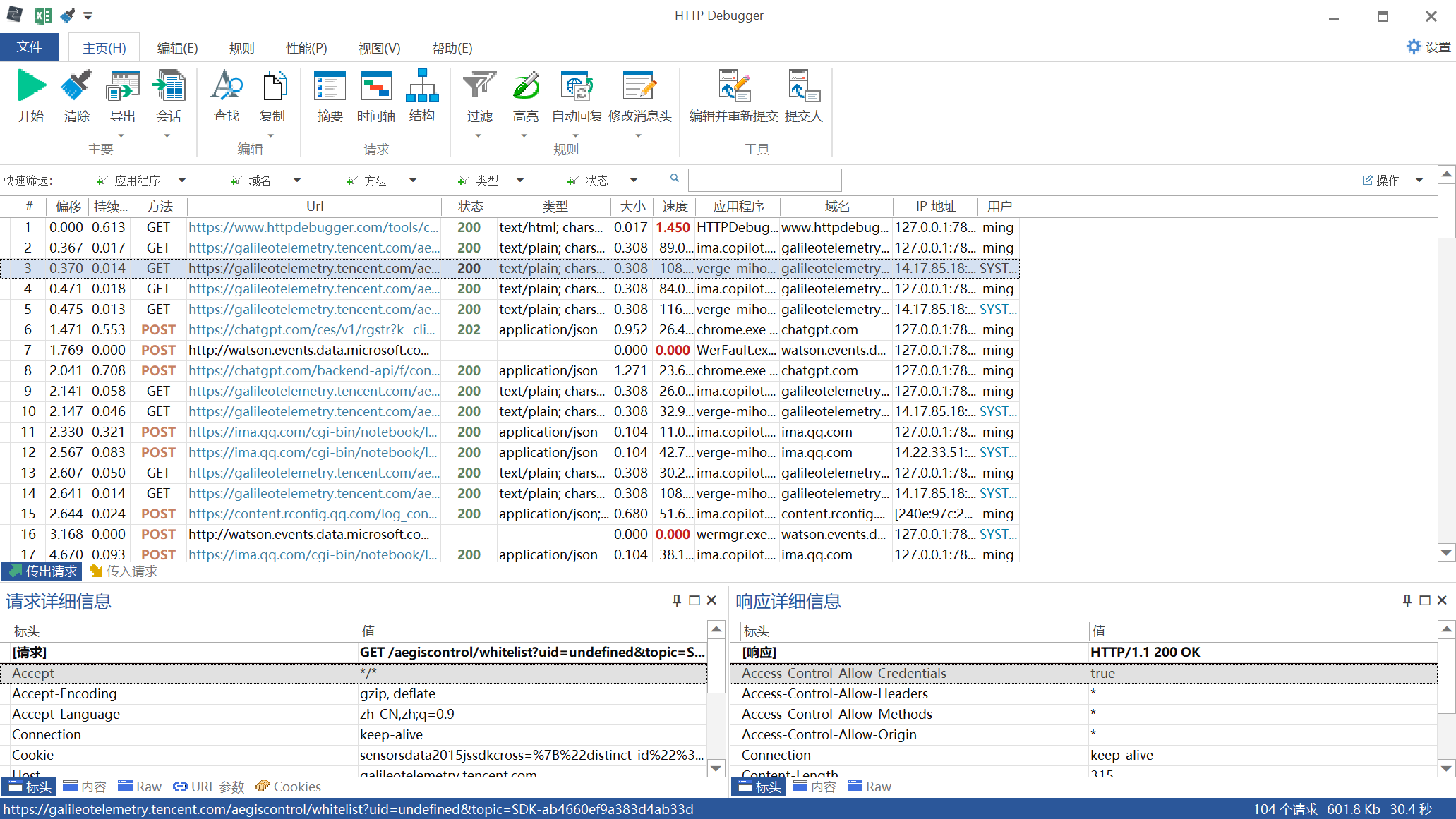Open the 文件 file menu
This screenshot has height=819, width=1456.
30,47
